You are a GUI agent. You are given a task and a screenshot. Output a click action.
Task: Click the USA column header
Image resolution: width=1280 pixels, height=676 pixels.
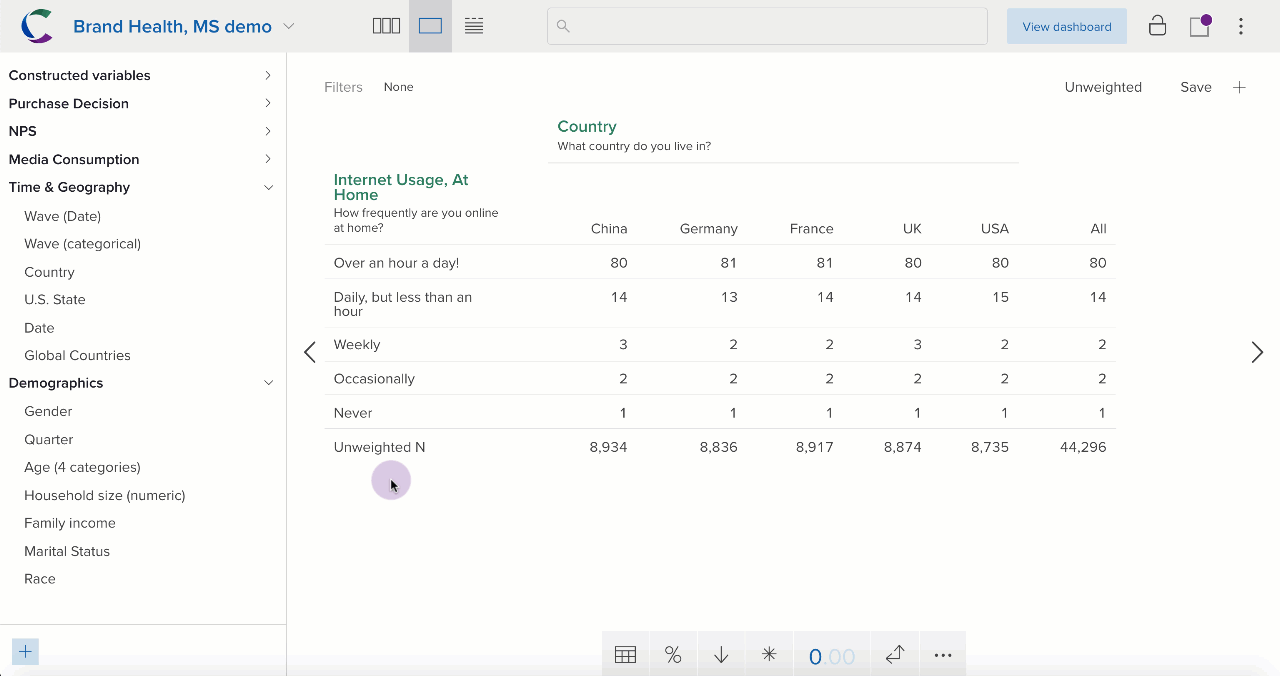point(995,229)
